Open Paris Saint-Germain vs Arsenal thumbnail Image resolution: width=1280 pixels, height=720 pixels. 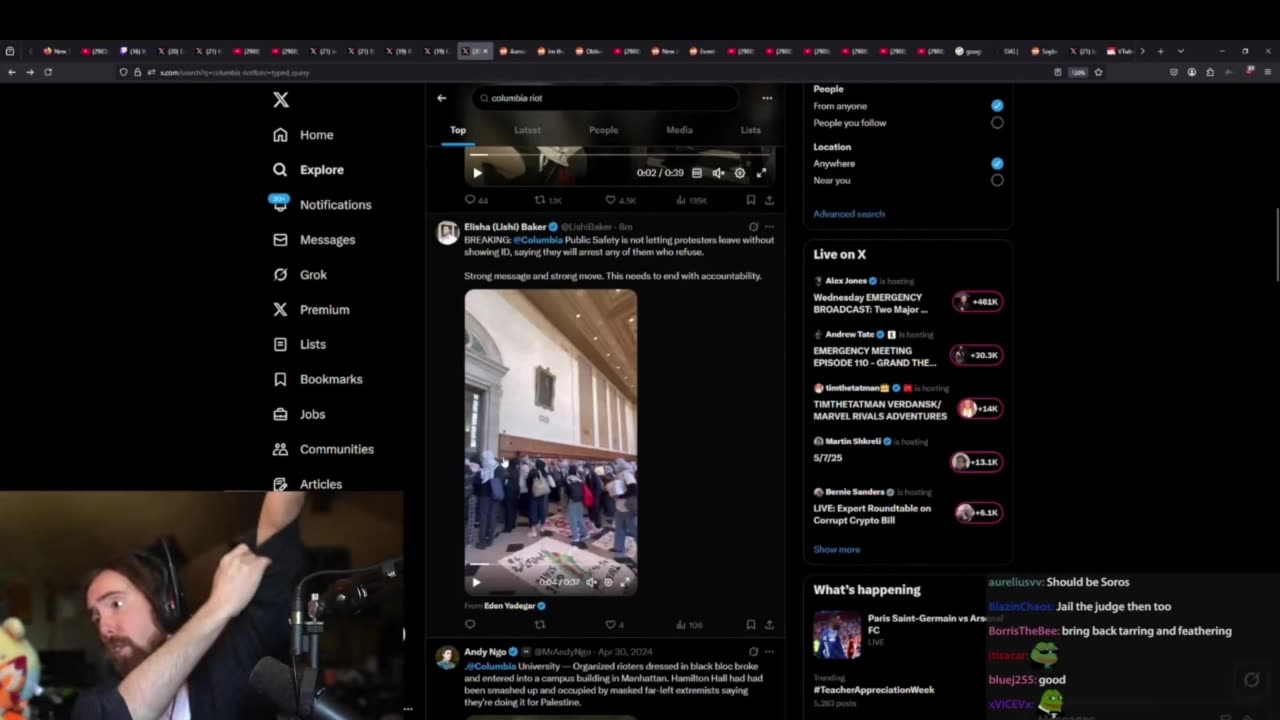coord(837,635)
